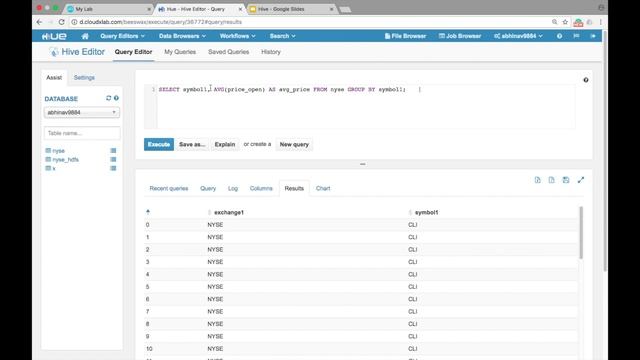Open the Chrome menu dots
Image resolution: width=640 pixels, height=360 pixels.
click(601, 22)
